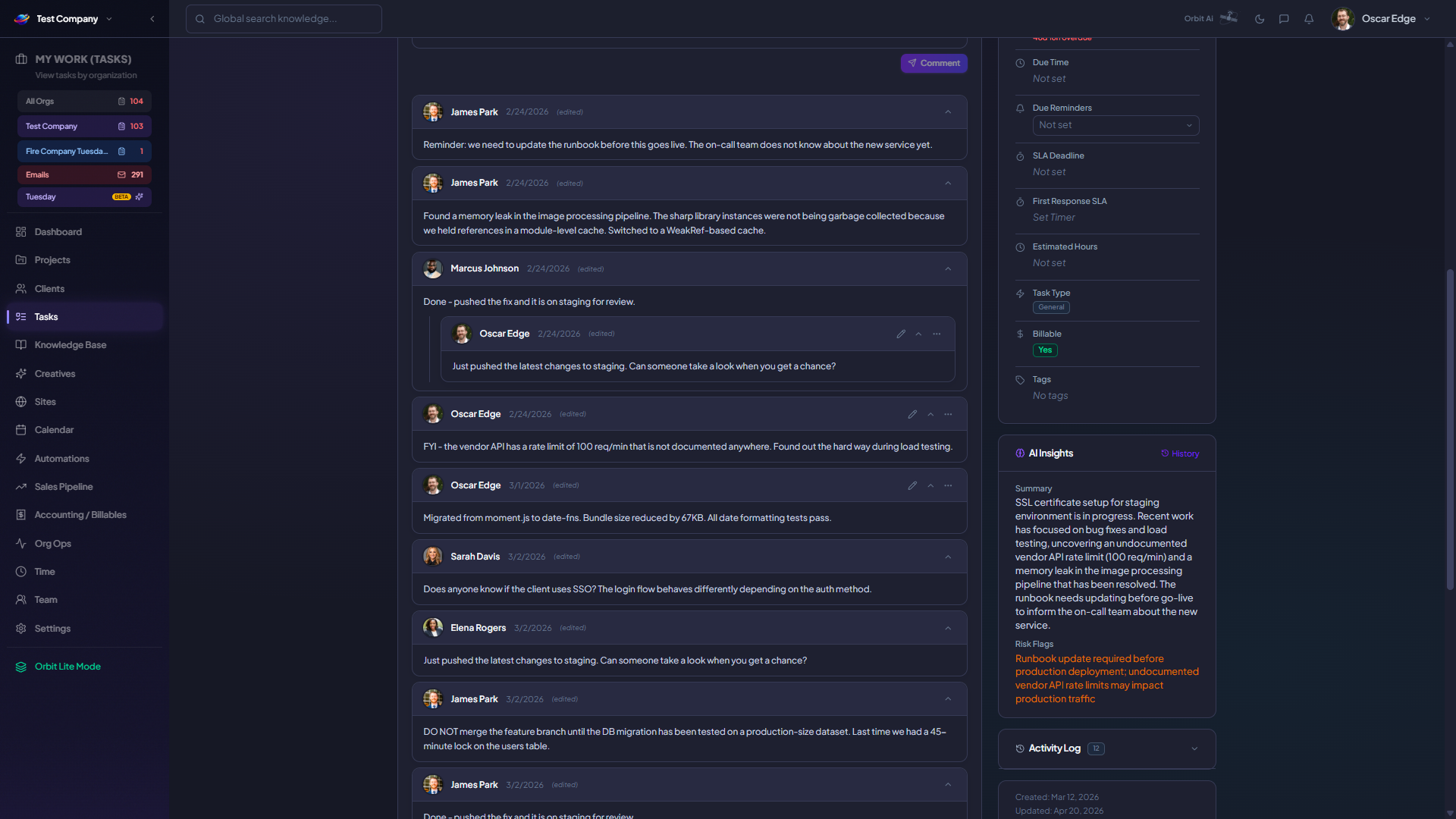The image size is (1456, 819).
Task: Click Oscar Edge profile avatar in header
Action: [1342, 19]
